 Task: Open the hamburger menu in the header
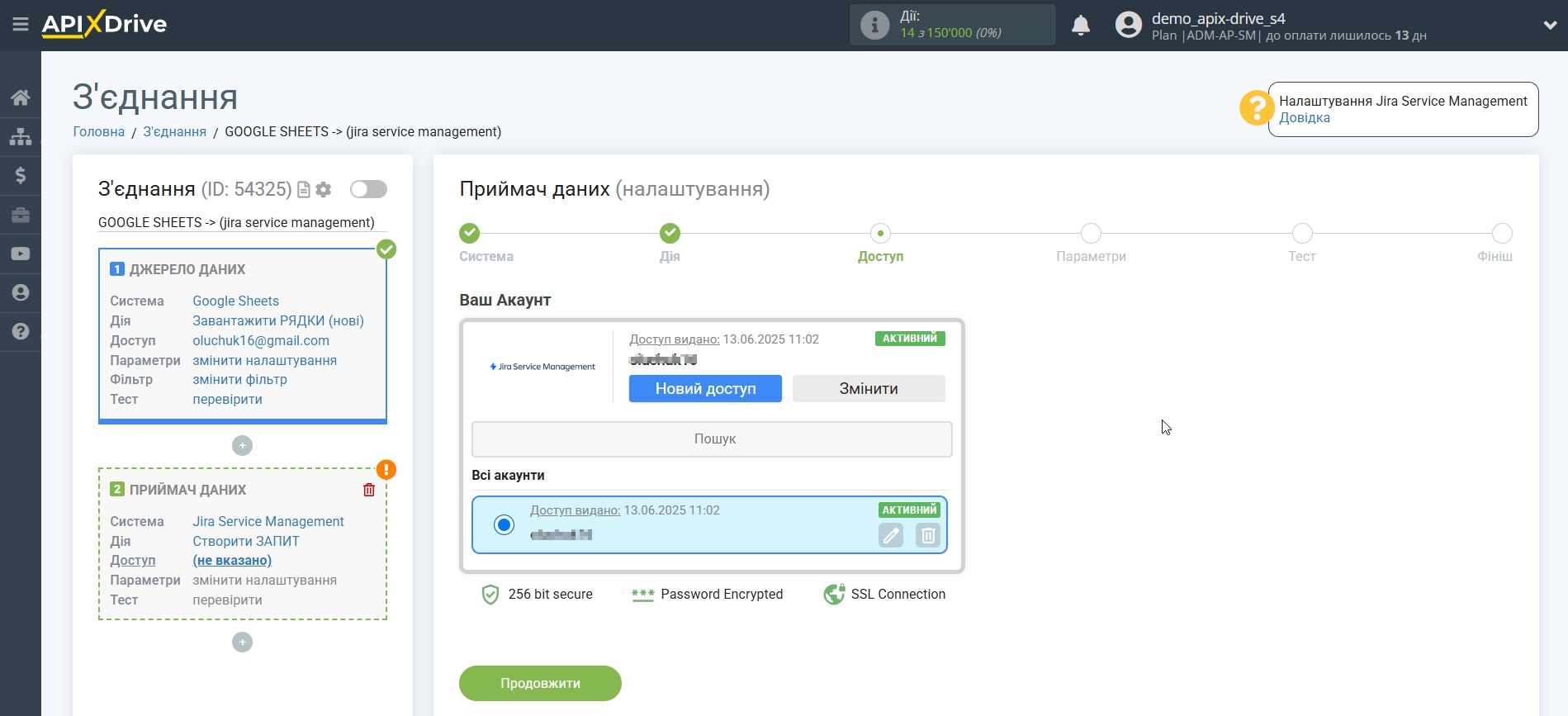pyautogui.click(x=21, y=25)
